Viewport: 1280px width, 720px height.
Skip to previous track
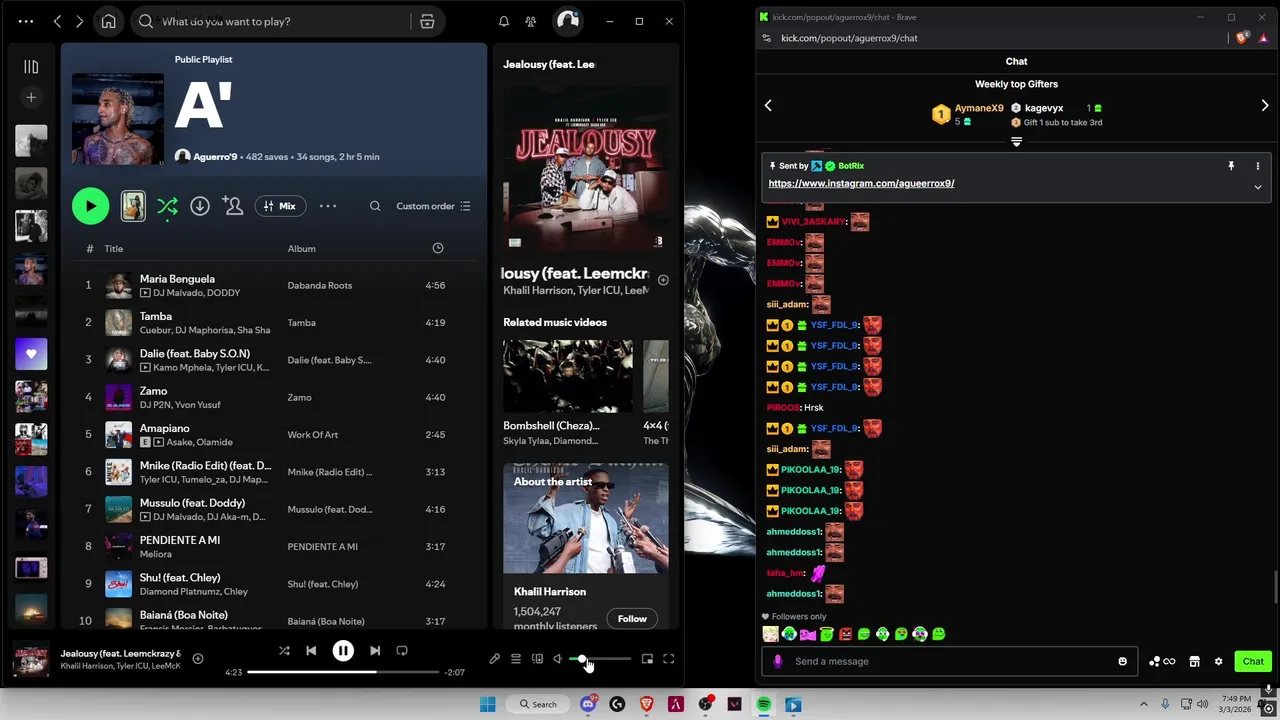pos(311,651)
